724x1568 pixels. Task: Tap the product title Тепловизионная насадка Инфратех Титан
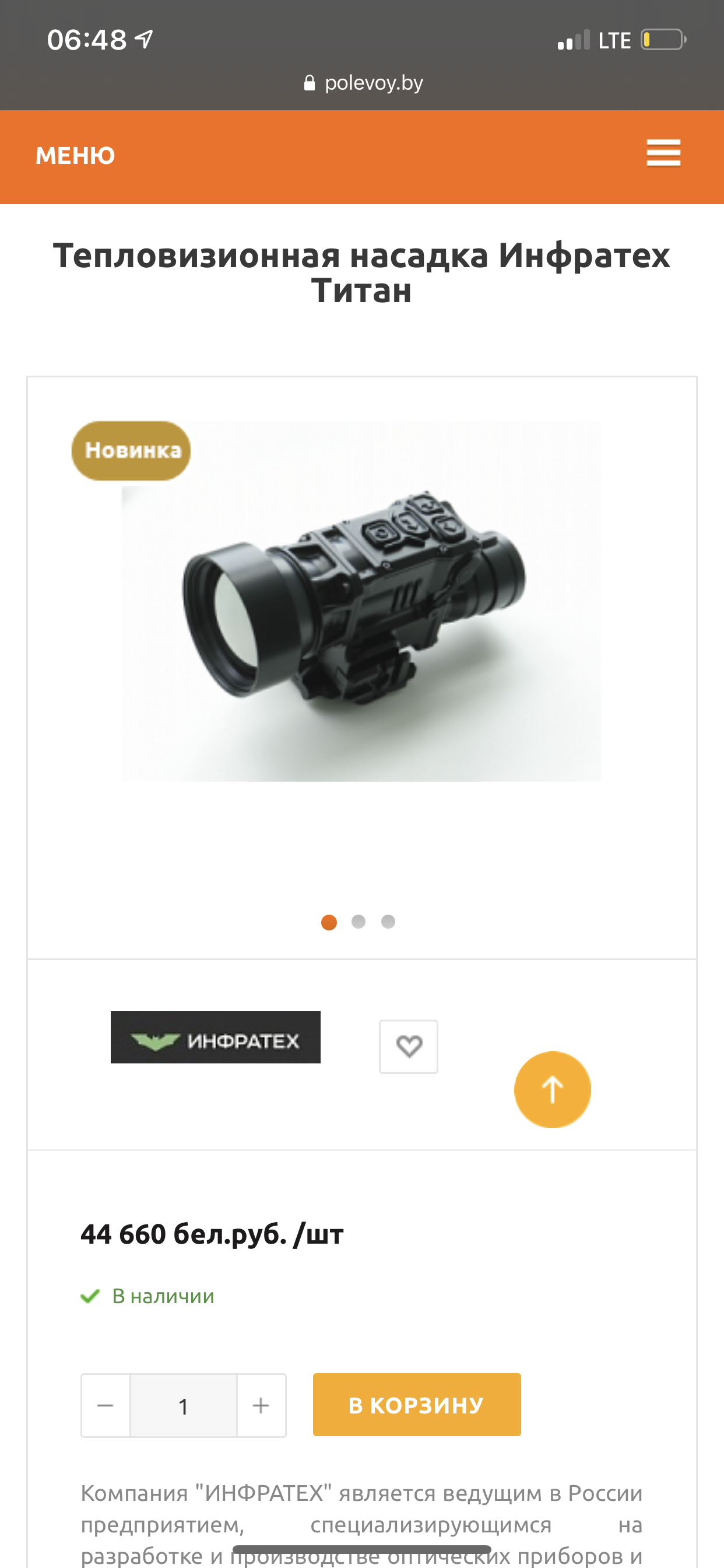tap(362, 272)
